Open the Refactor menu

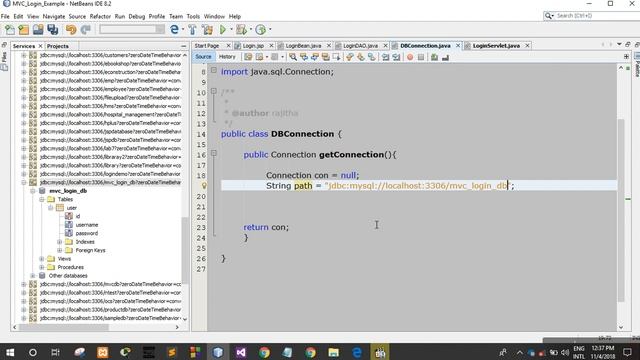pyautogui.click(x=100, y=16)
